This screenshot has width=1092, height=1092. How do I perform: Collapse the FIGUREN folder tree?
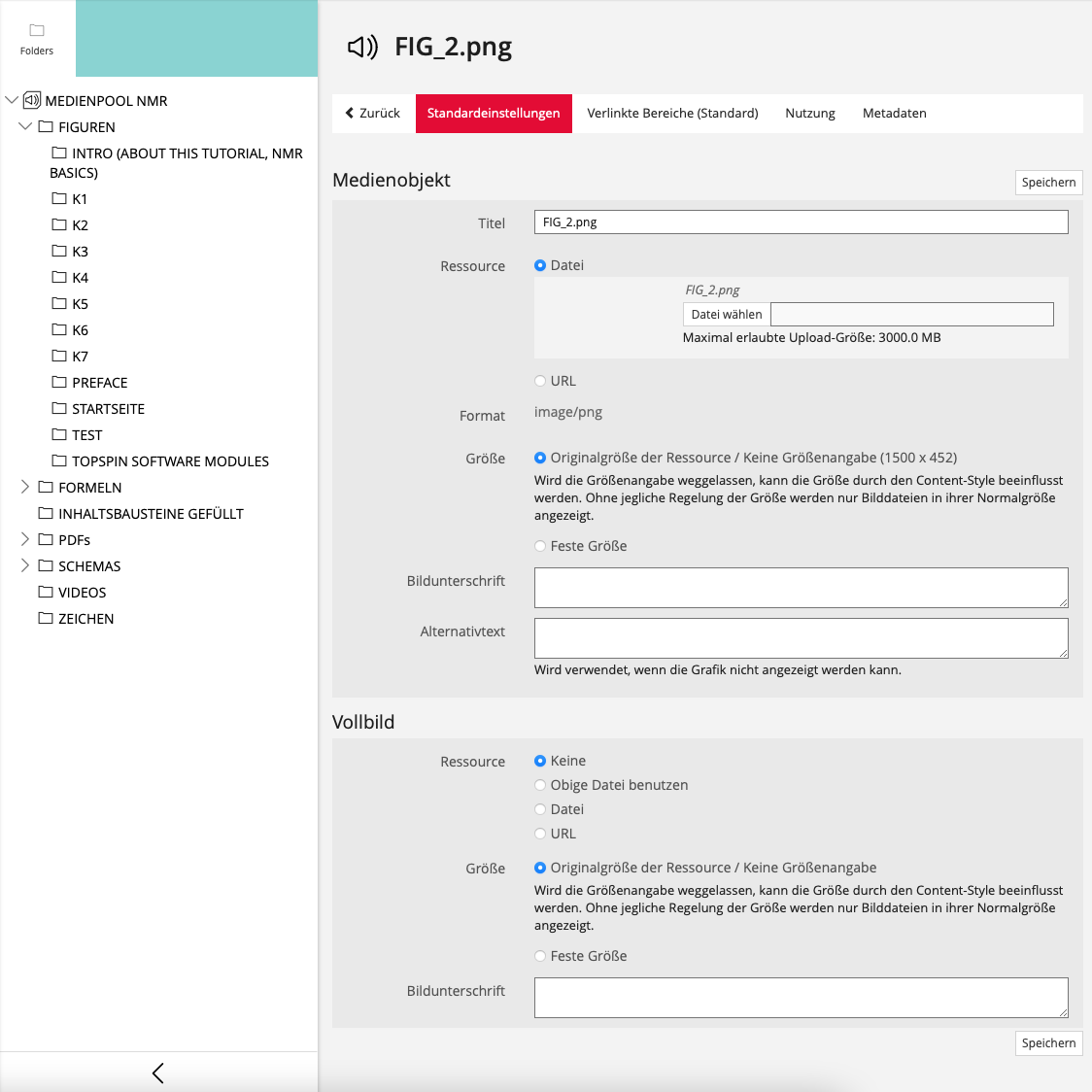[25, 126]
